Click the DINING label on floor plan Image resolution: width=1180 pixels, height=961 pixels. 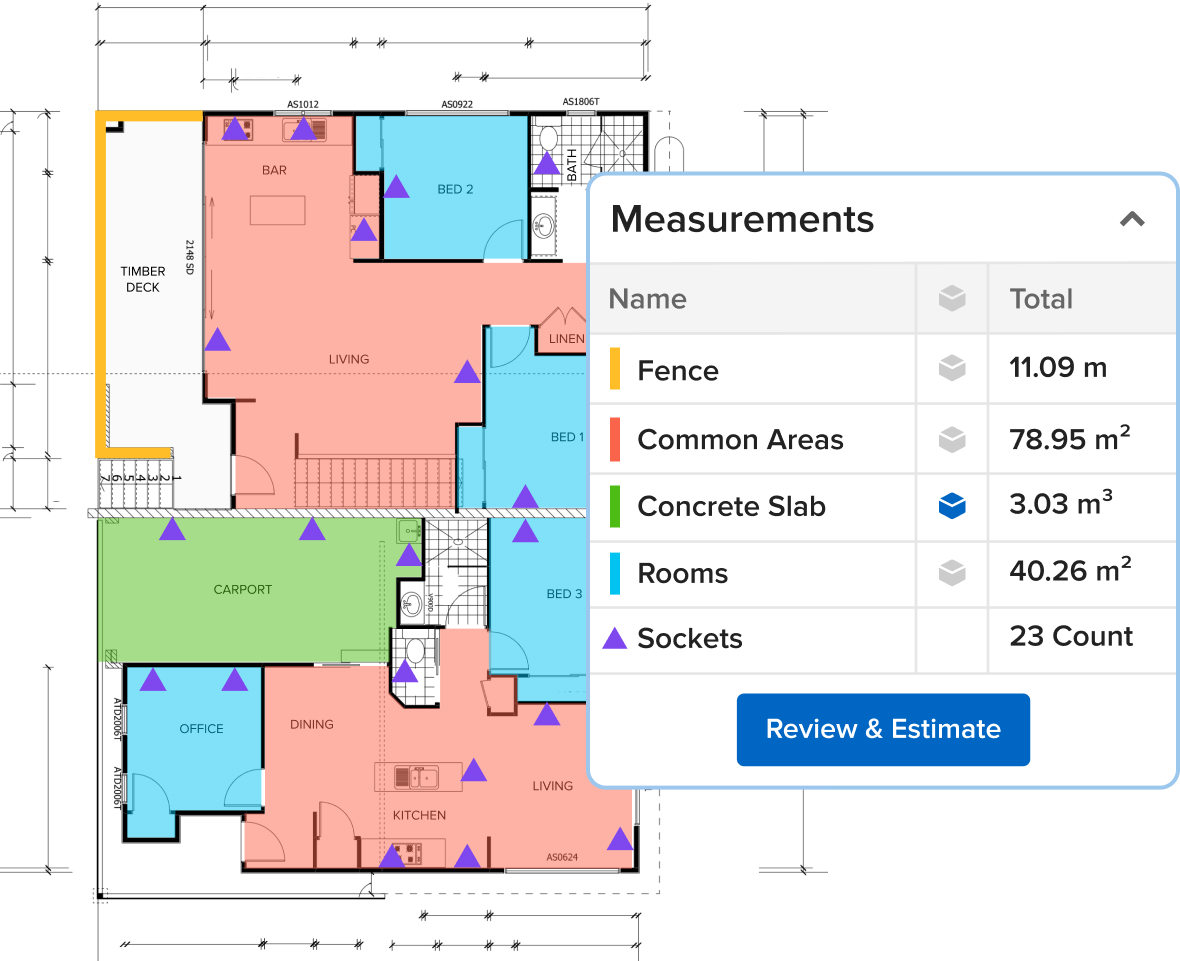[312, 724]
